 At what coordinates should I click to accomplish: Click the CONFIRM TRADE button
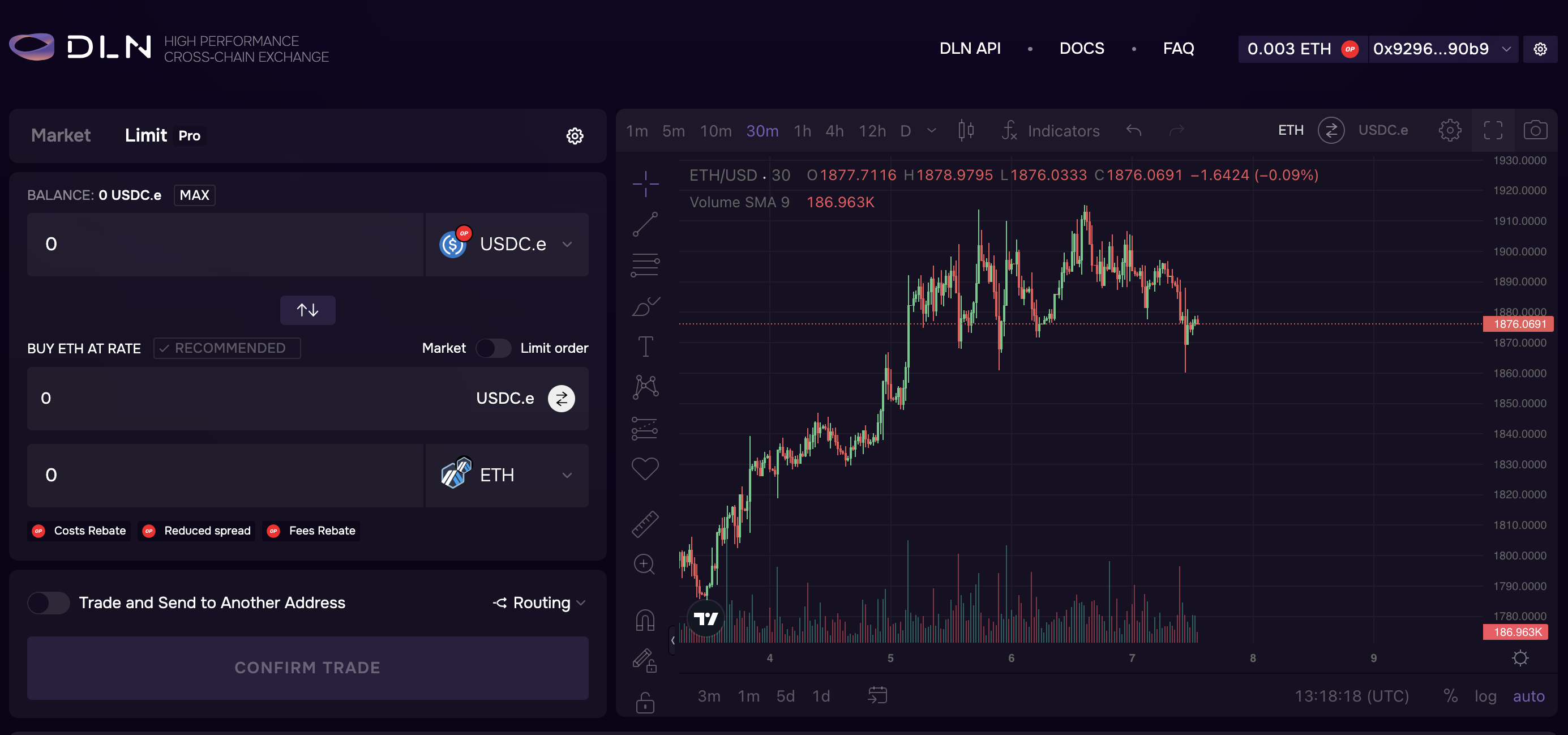[x=307, y=668]
